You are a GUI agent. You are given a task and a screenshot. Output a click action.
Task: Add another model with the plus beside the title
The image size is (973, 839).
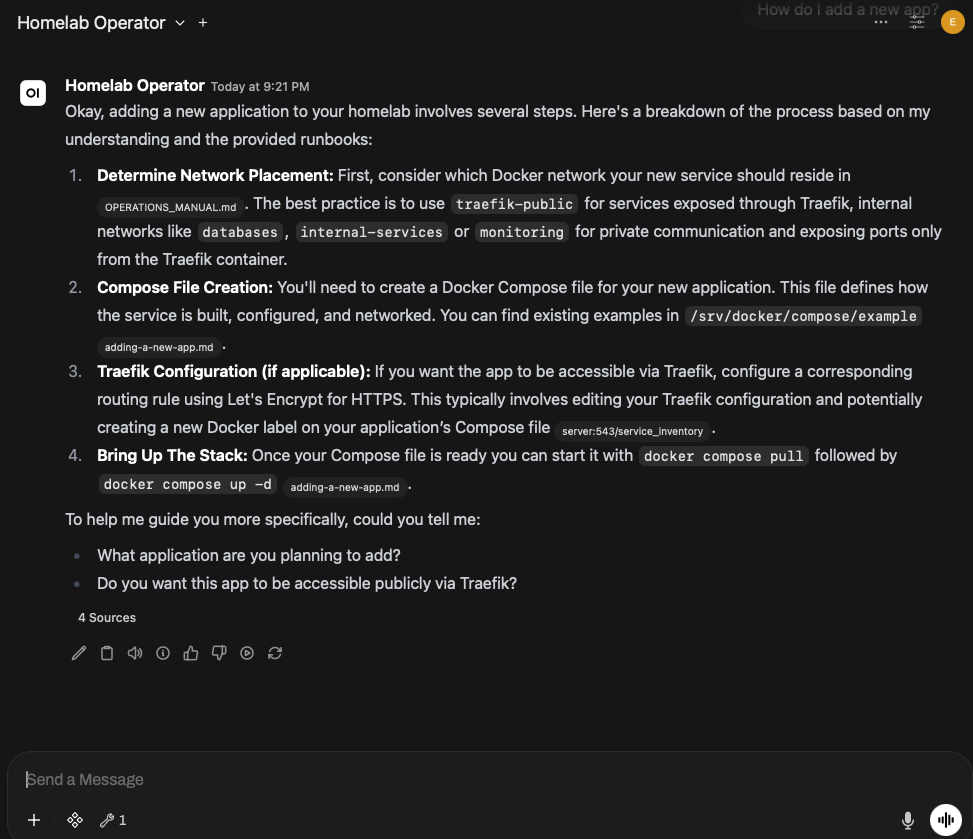tap(203, 23)
